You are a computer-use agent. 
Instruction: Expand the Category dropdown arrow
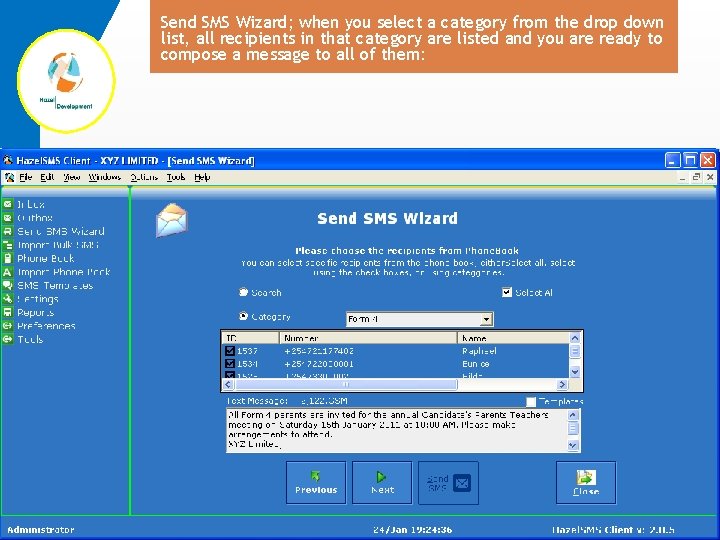[x=486, y=319]
